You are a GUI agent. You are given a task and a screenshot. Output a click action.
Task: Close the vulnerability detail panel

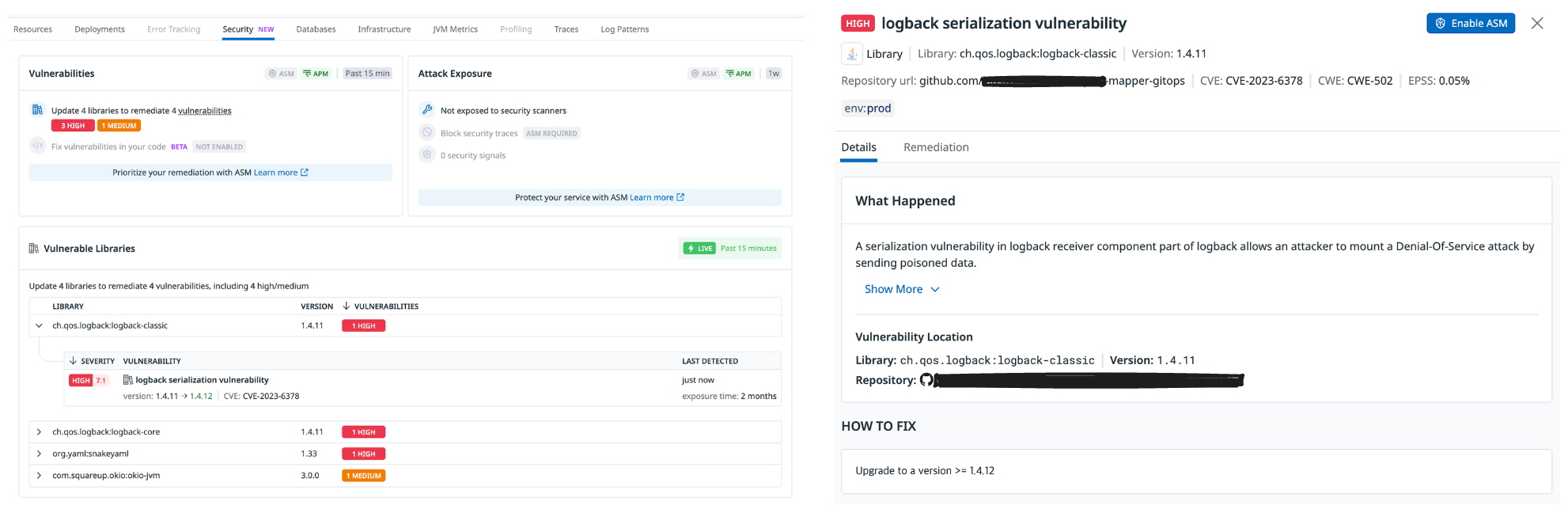[1537, 23]
